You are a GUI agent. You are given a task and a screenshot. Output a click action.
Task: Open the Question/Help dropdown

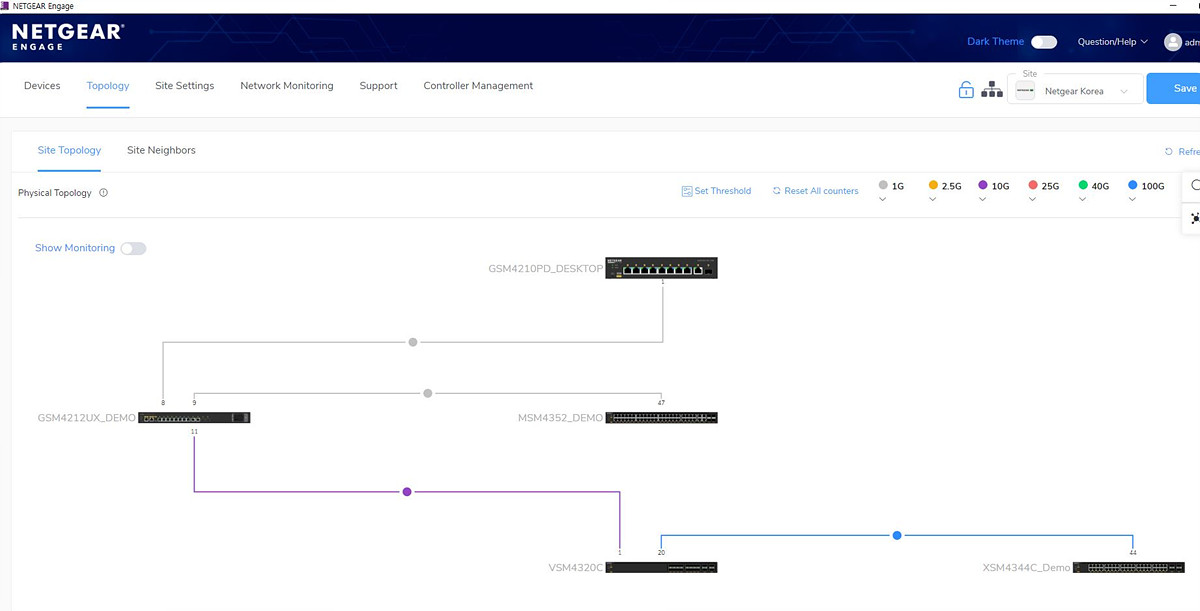pyautogui.click(x=1112, y=42)
